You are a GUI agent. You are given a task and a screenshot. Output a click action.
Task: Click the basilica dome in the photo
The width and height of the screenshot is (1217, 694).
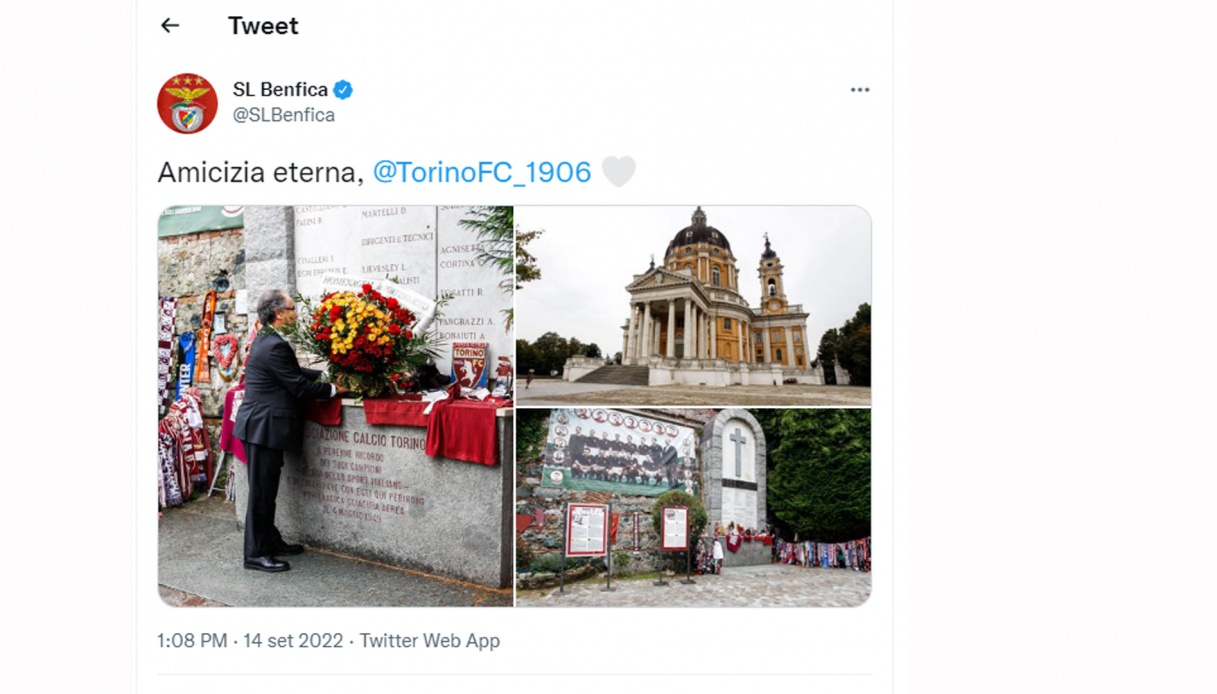pos(698,234)
